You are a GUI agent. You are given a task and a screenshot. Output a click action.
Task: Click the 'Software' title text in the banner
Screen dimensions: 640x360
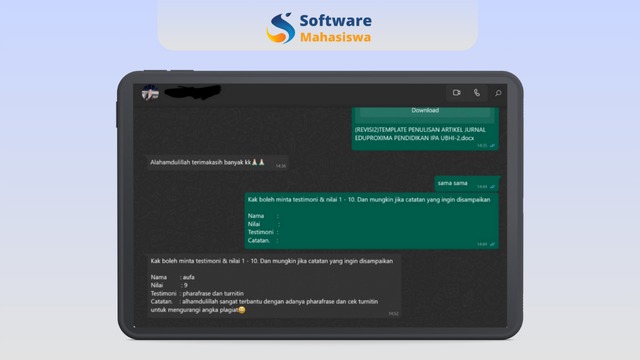[x=336, y=20]
